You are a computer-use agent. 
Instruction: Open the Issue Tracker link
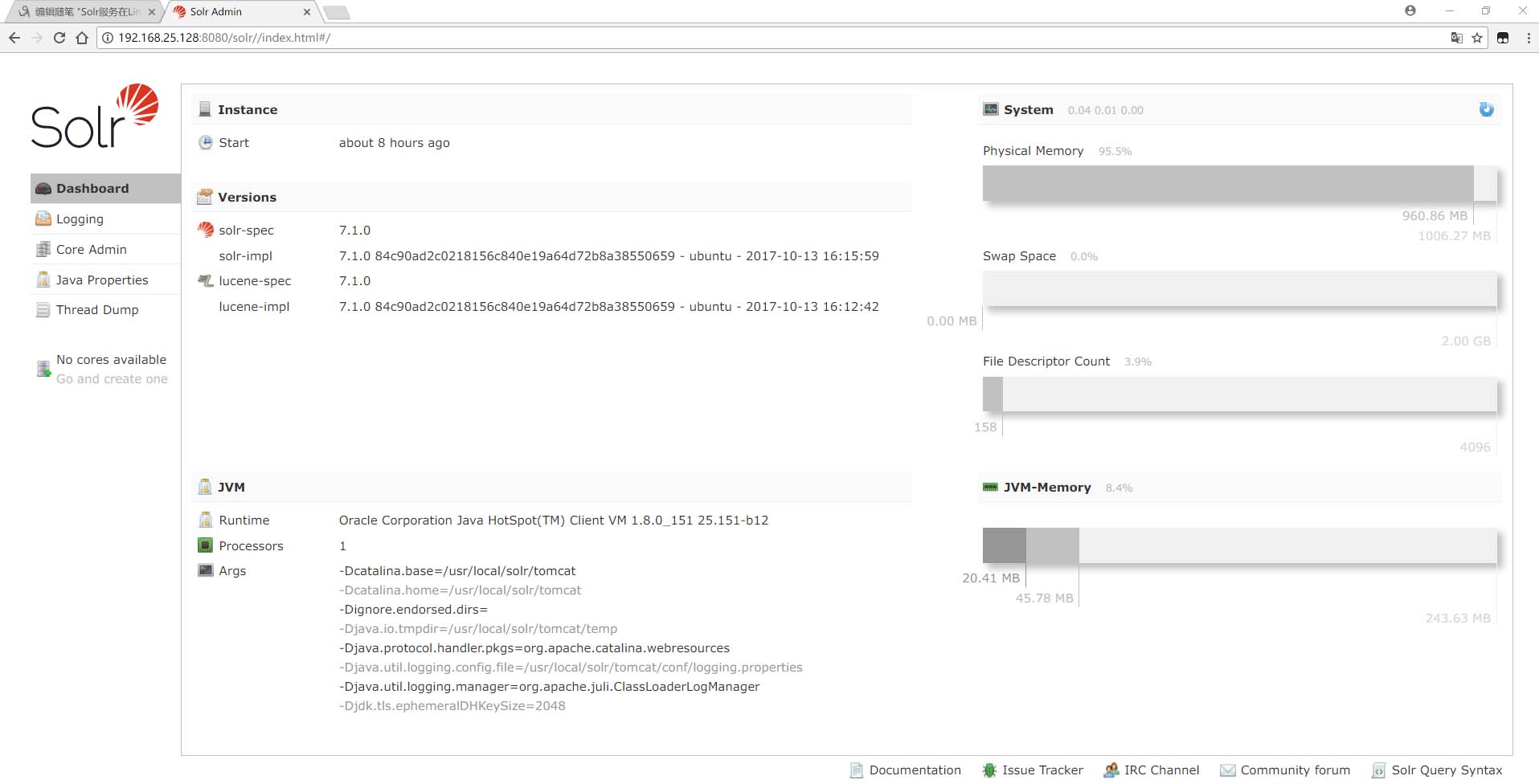pos(1042,770)
